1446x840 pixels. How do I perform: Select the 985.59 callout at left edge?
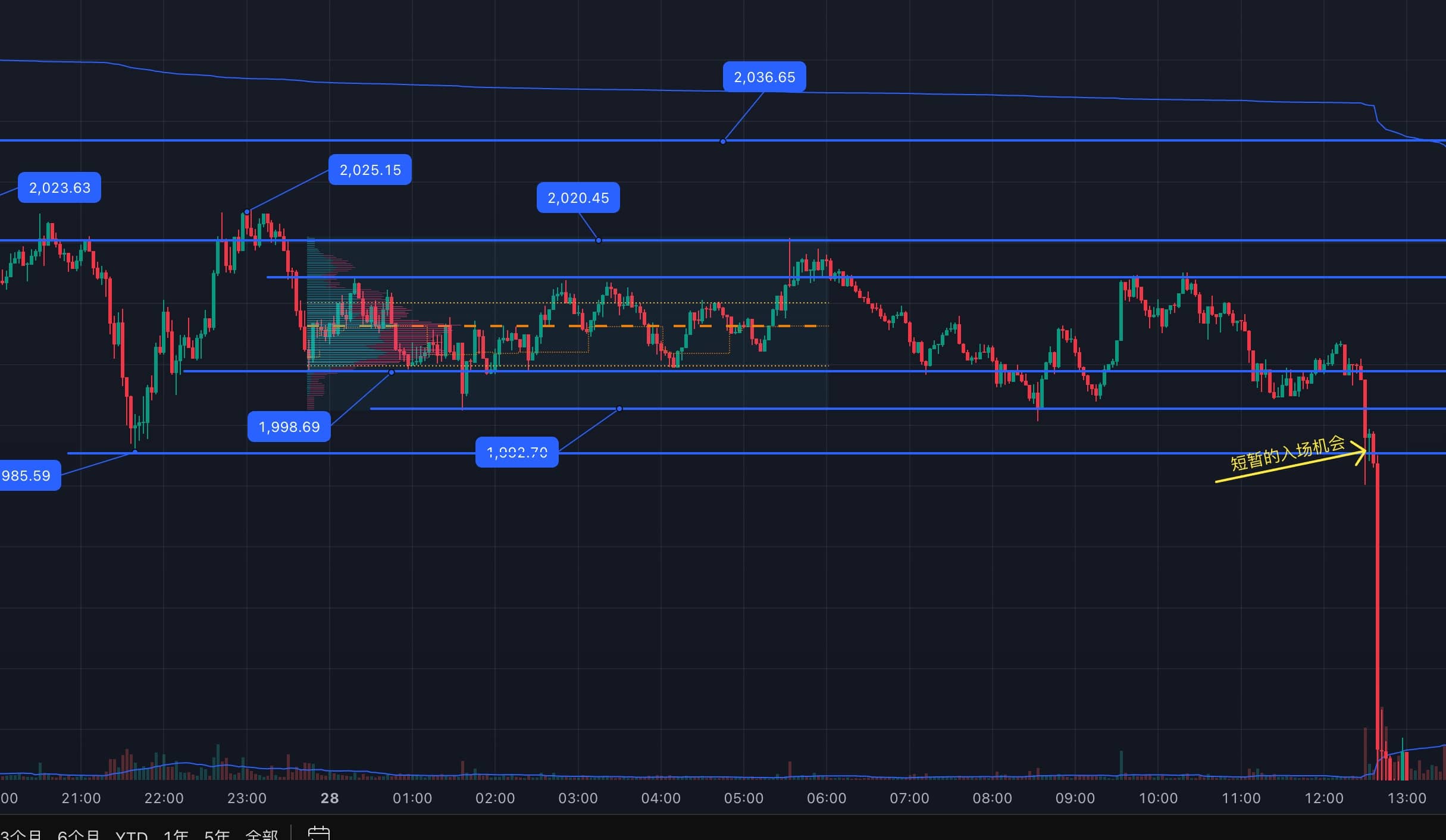(27, 475)
